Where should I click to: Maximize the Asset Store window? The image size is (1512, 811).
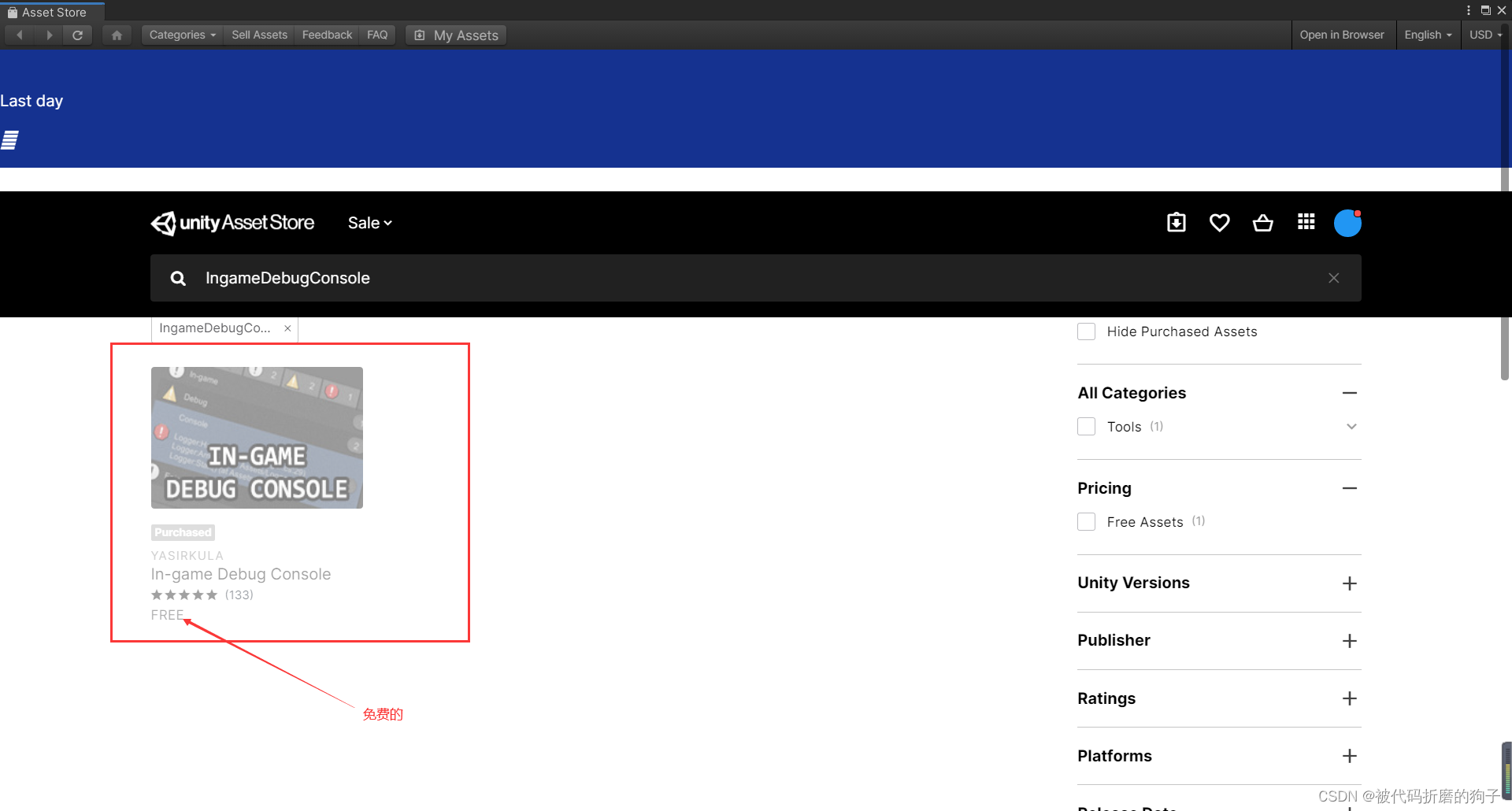(1485, 10)
